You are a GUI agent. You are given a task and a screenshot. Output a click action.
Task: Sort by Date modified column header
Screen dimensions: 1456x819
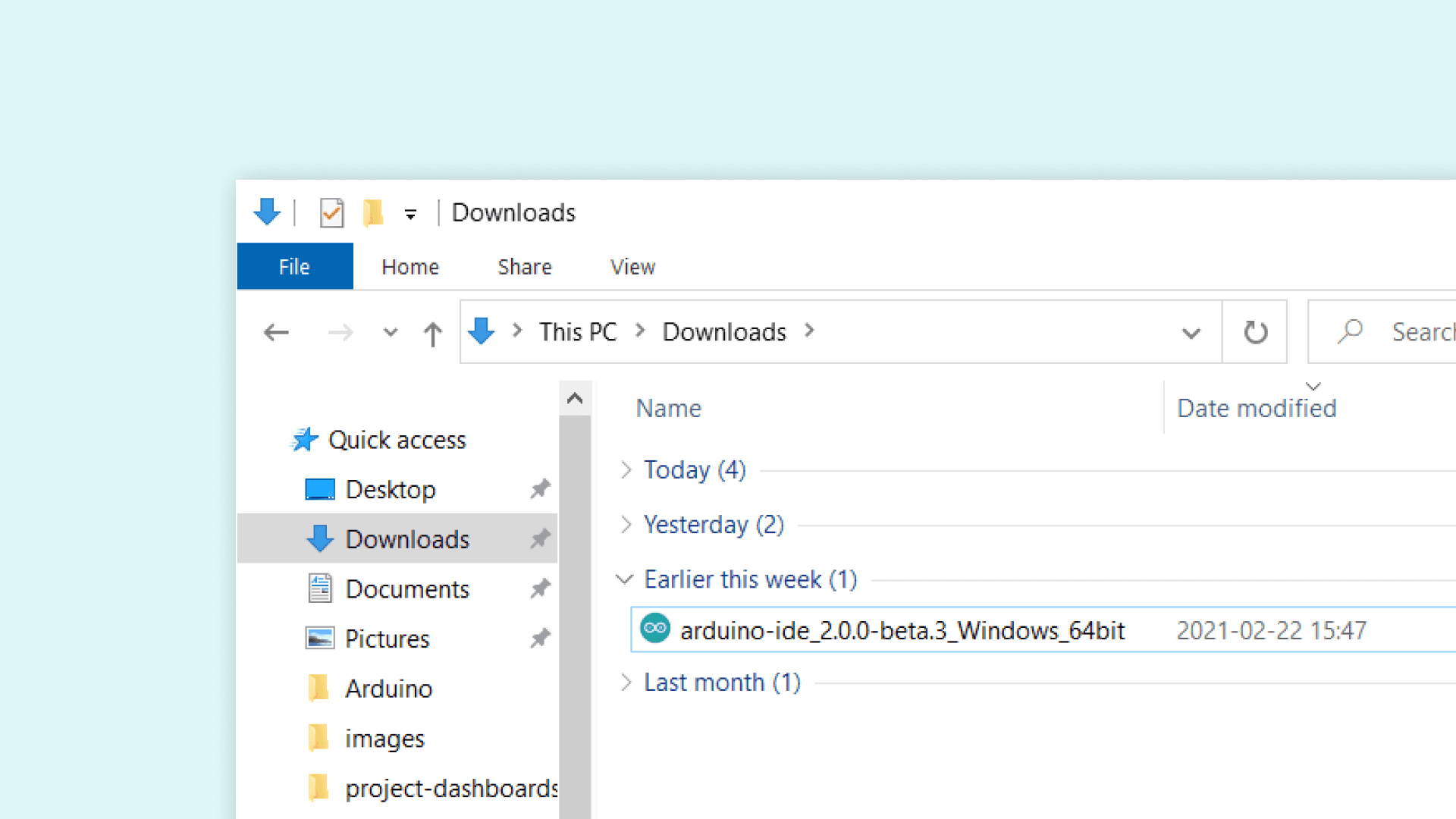(1256, 409)
